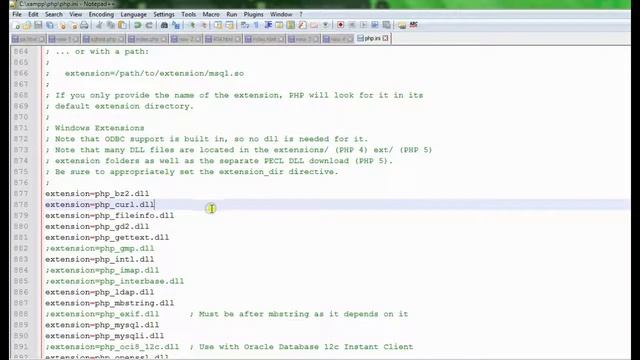Click the Copy toolbar icon
This screenshot has height=360, width=640.
(111, 25)
